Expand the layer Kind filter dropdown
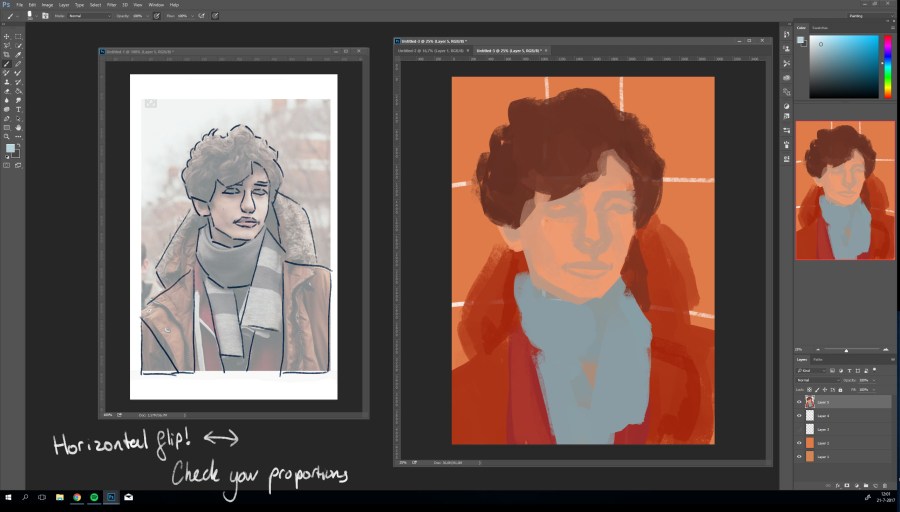The image size is (900, 512). 809,371
